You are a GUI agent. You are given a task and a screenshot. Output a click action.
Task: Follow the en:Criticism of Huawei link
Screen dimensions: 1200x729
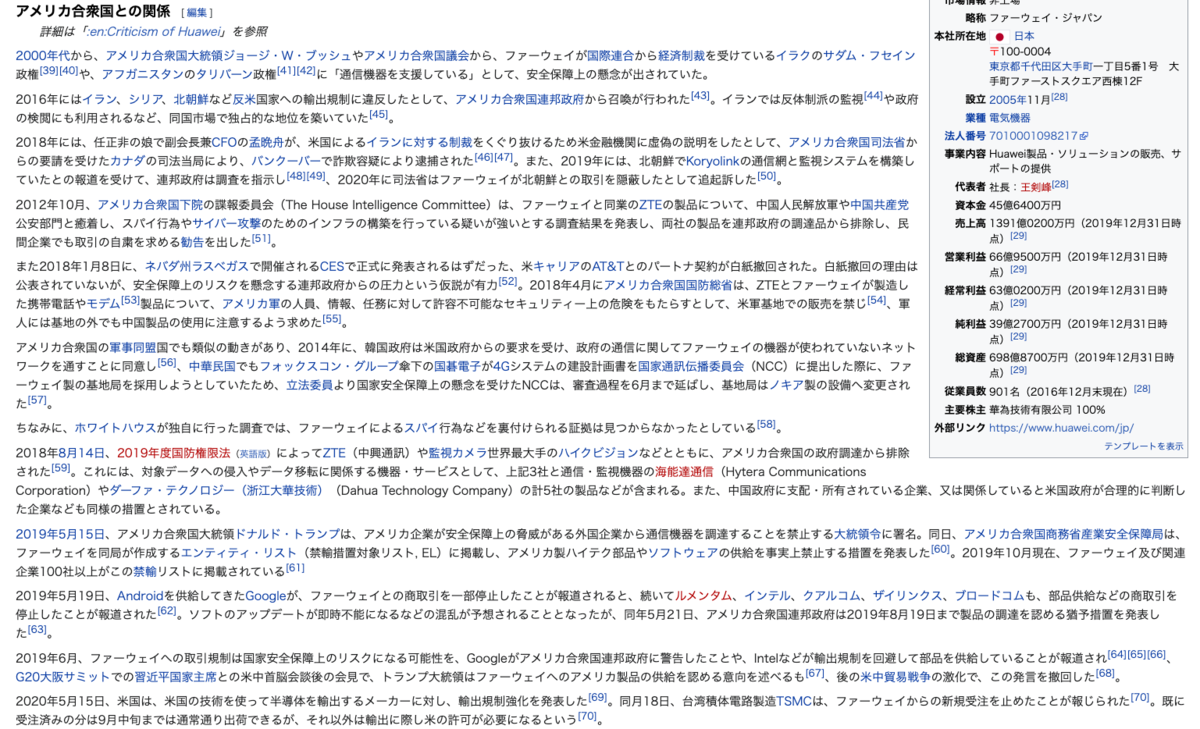[154, 32]
